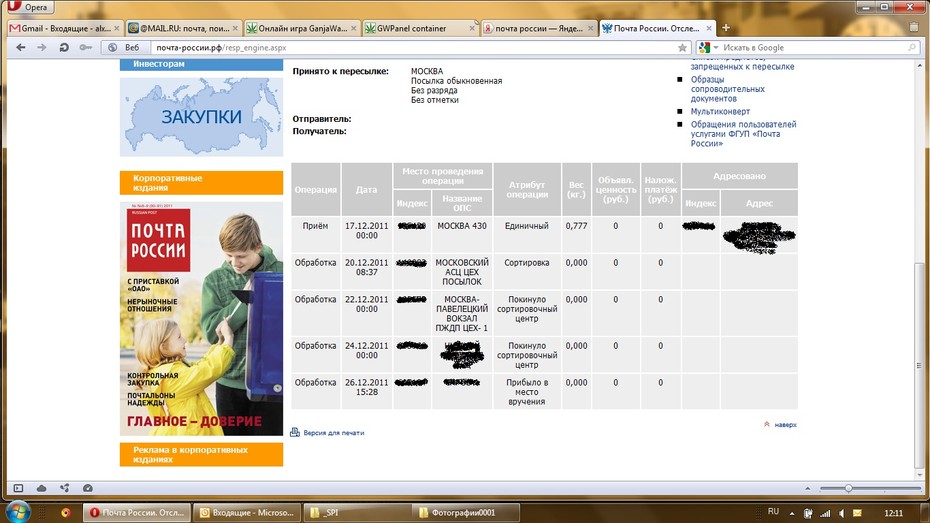Image resolution: width=930 pixels, height=523 pixels.
Task: Open Обращения пользователей услугами link
Action: point(743,134)
